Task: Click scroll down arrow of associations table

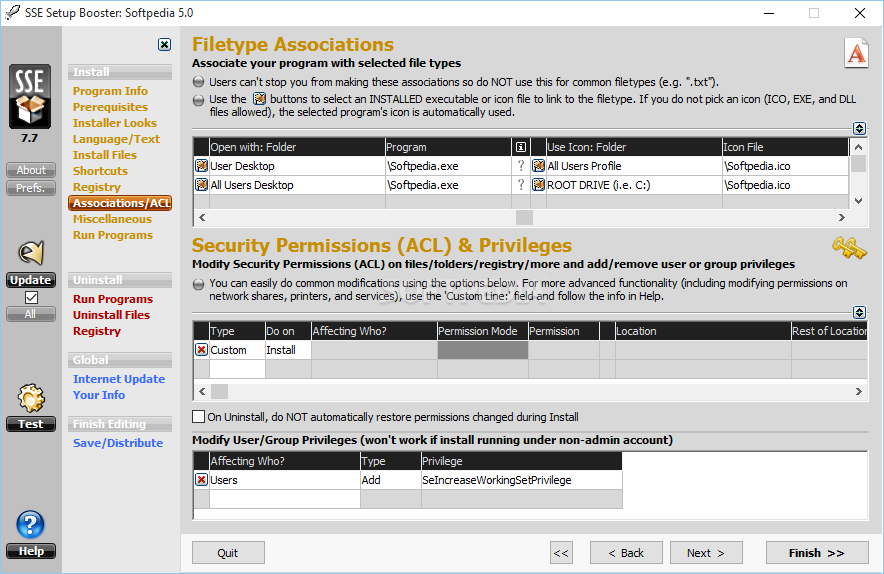Action: [x=858, y=201]
